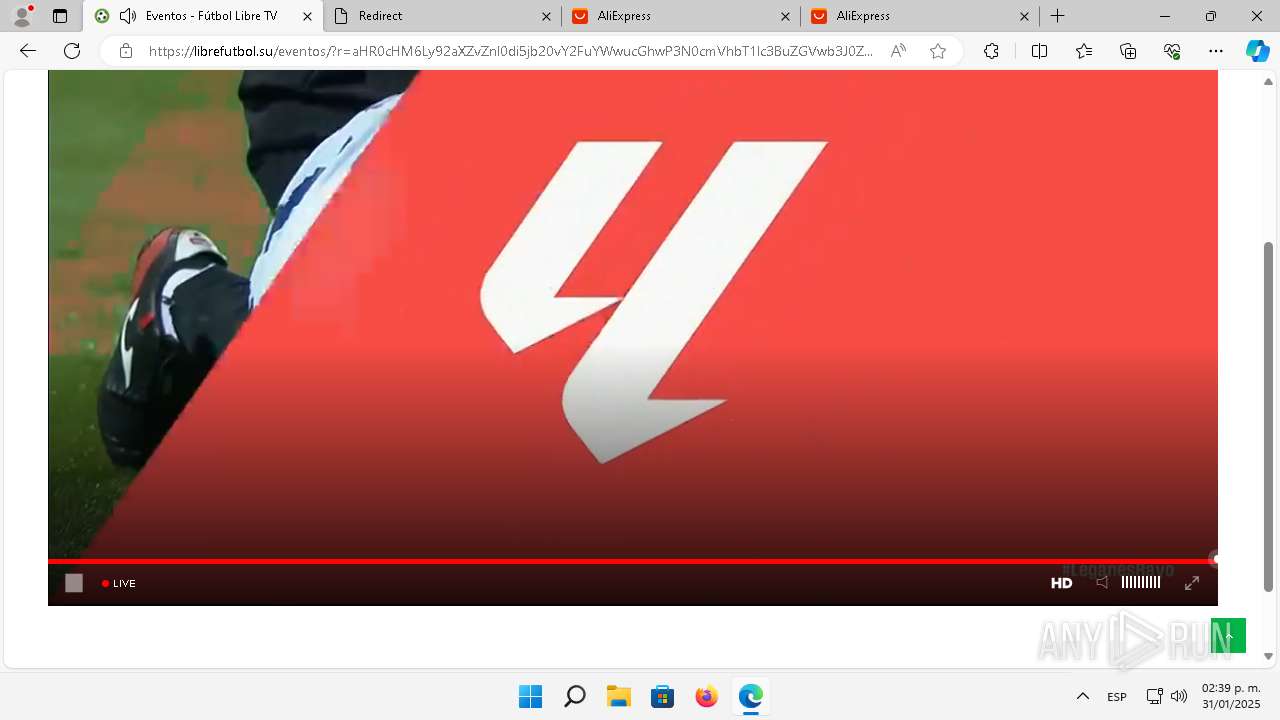View site information lock icon
The width and height of the screenshot is (1280, 720).
tap(125, 51)
